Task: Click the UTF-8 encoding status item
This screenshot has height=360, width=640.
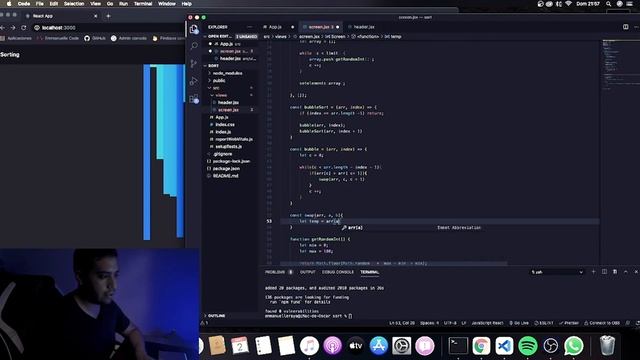Action: [450, 323]
